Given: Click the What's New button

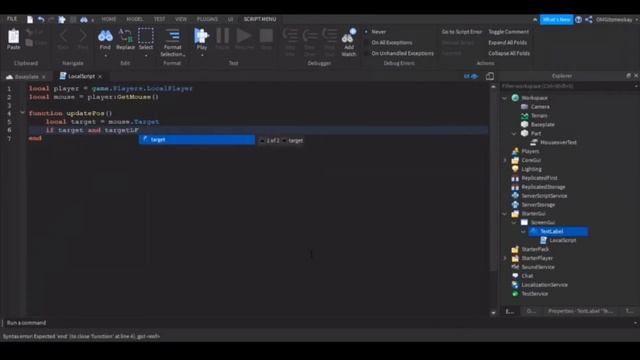Looking at the screenshot, I should point(556,19).
